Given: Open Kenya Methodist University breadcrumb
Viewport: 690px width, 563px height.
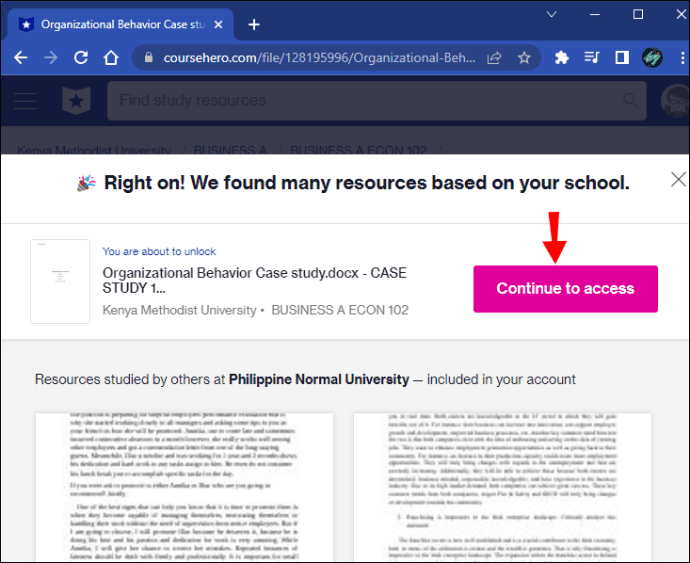Looking at the screenshot, I should 94,150.
